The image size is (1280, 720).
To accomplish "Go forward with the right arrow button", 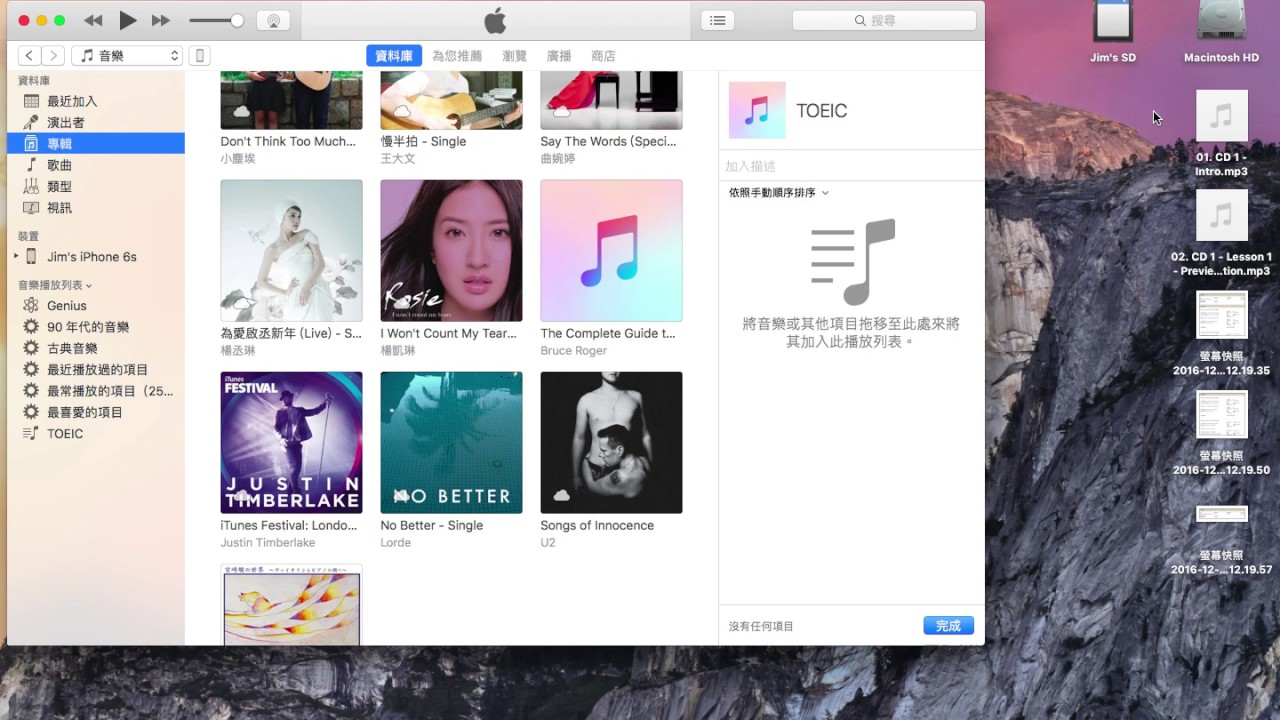I will click(x=53, y=56).
